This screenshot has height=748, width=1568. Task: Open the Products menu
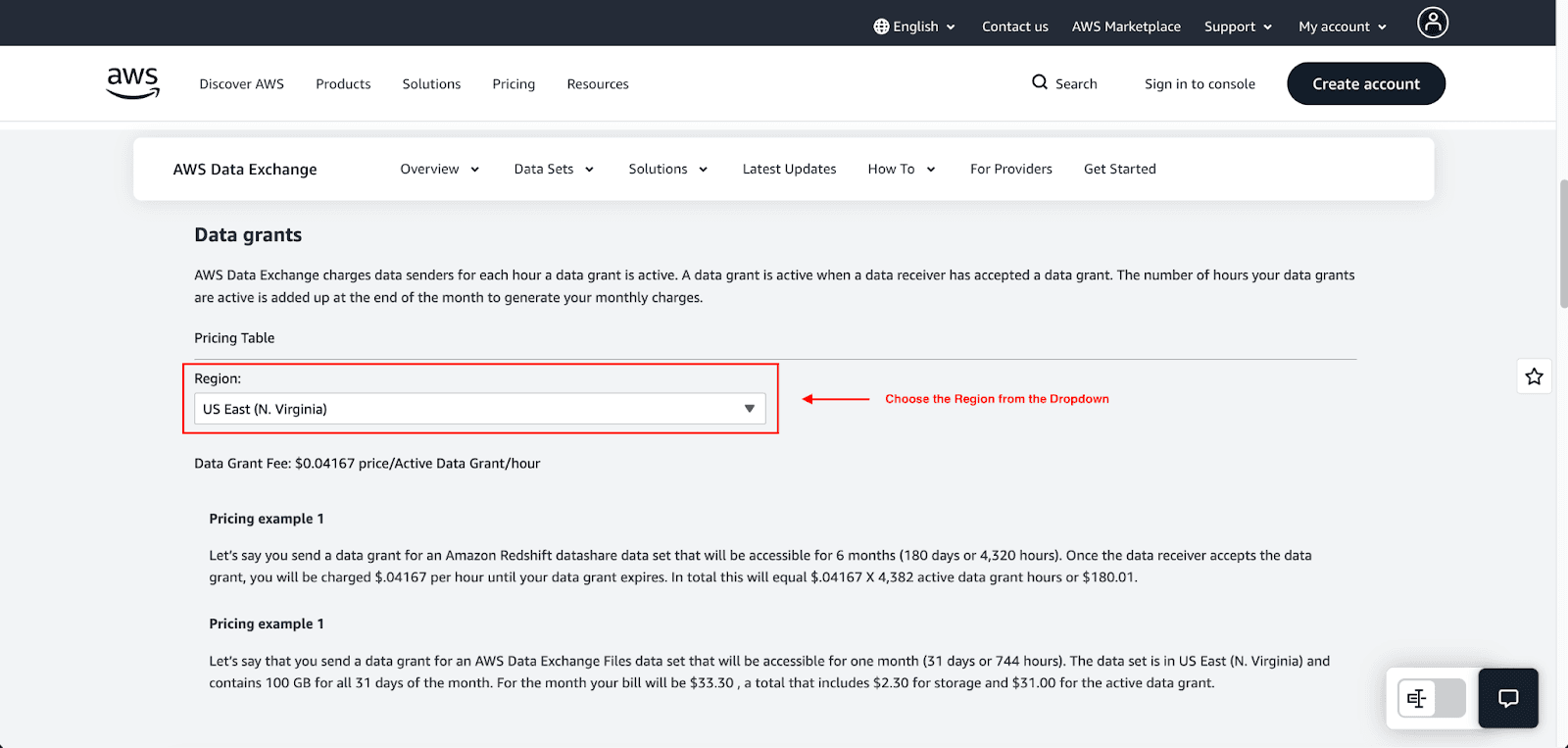tap(343, 84)
